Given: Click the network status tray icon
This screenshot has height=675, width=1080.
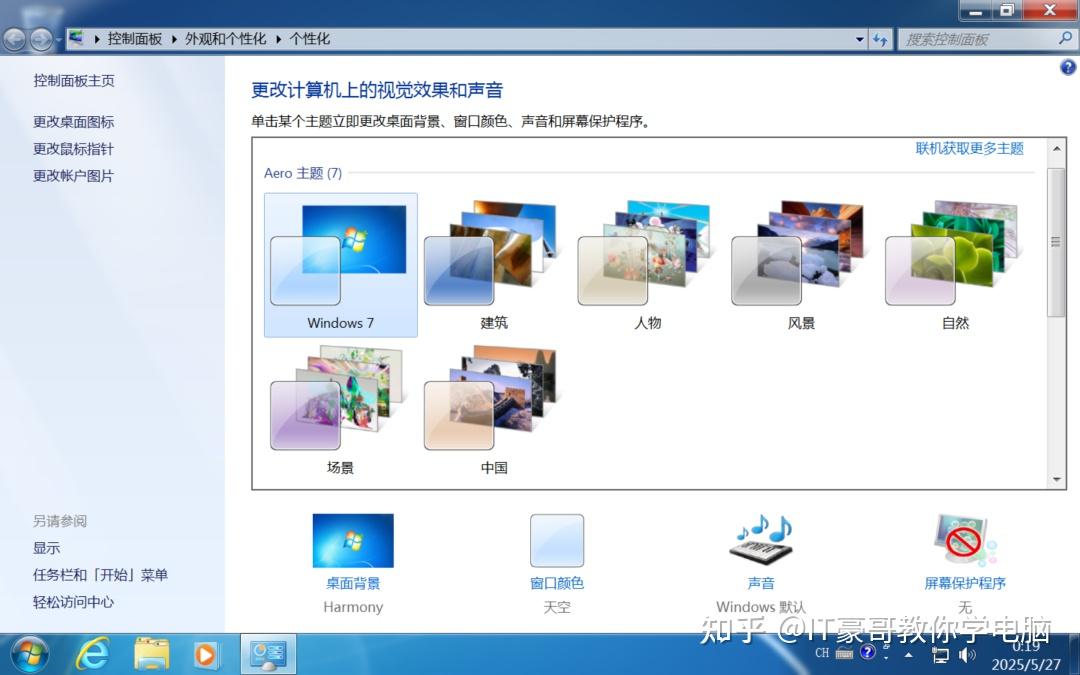Looking at the screenshot, I should point(940,654).
